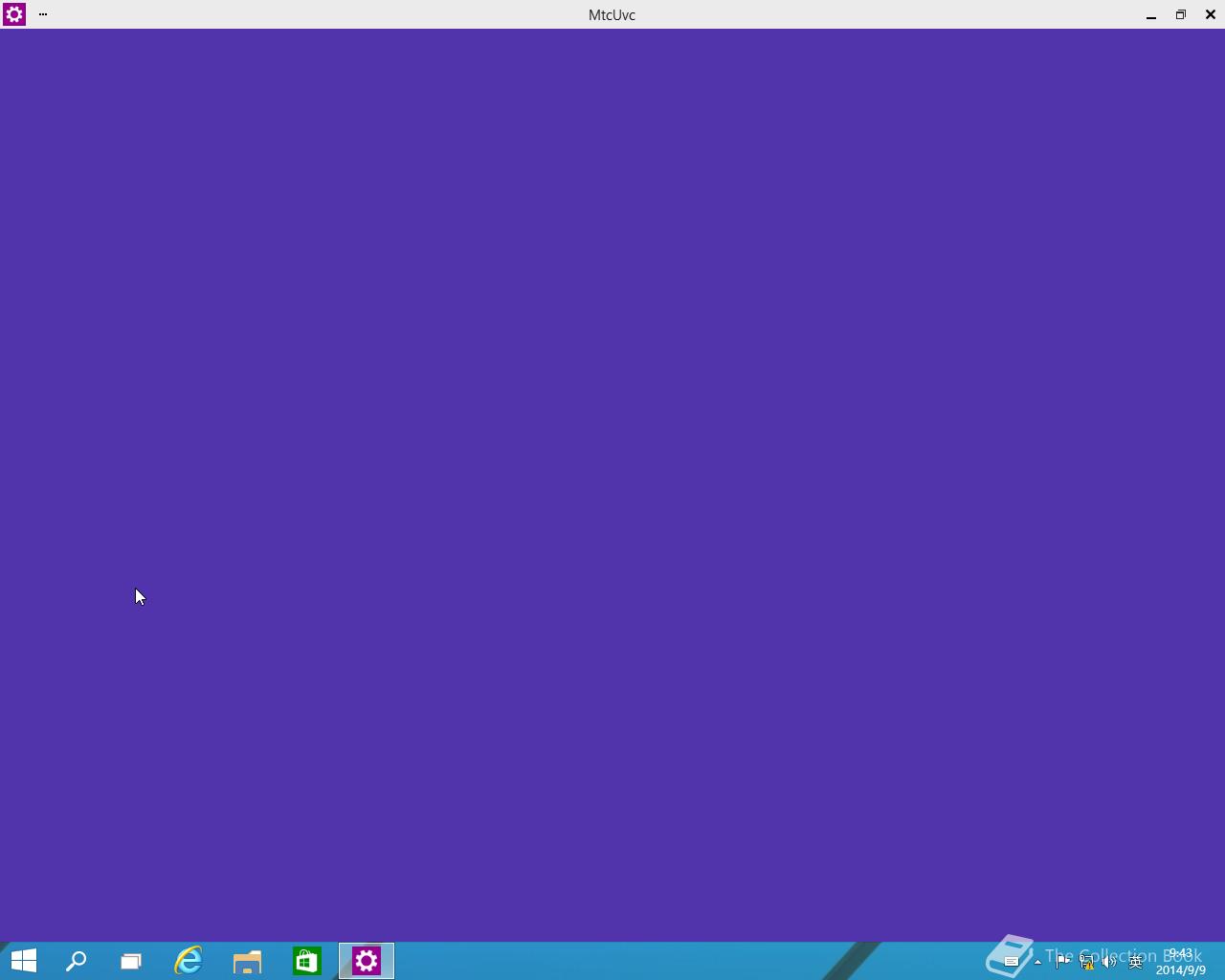Open the MtcUvc app menu gear icon
The image size is (1225, 980).
coord(14,14)
